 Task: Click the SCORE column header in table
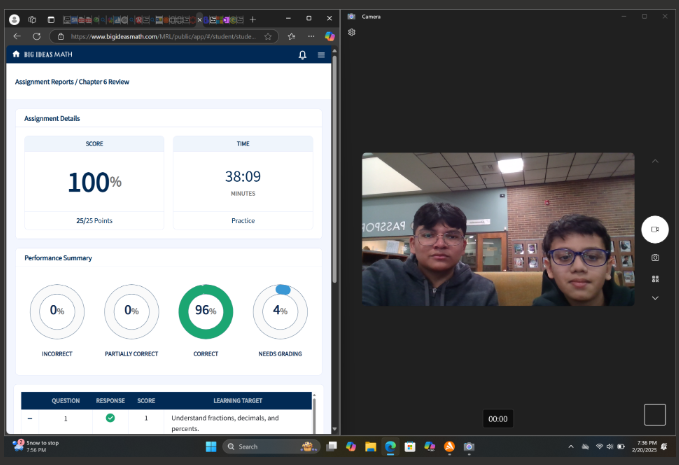(x=146, y=400)
